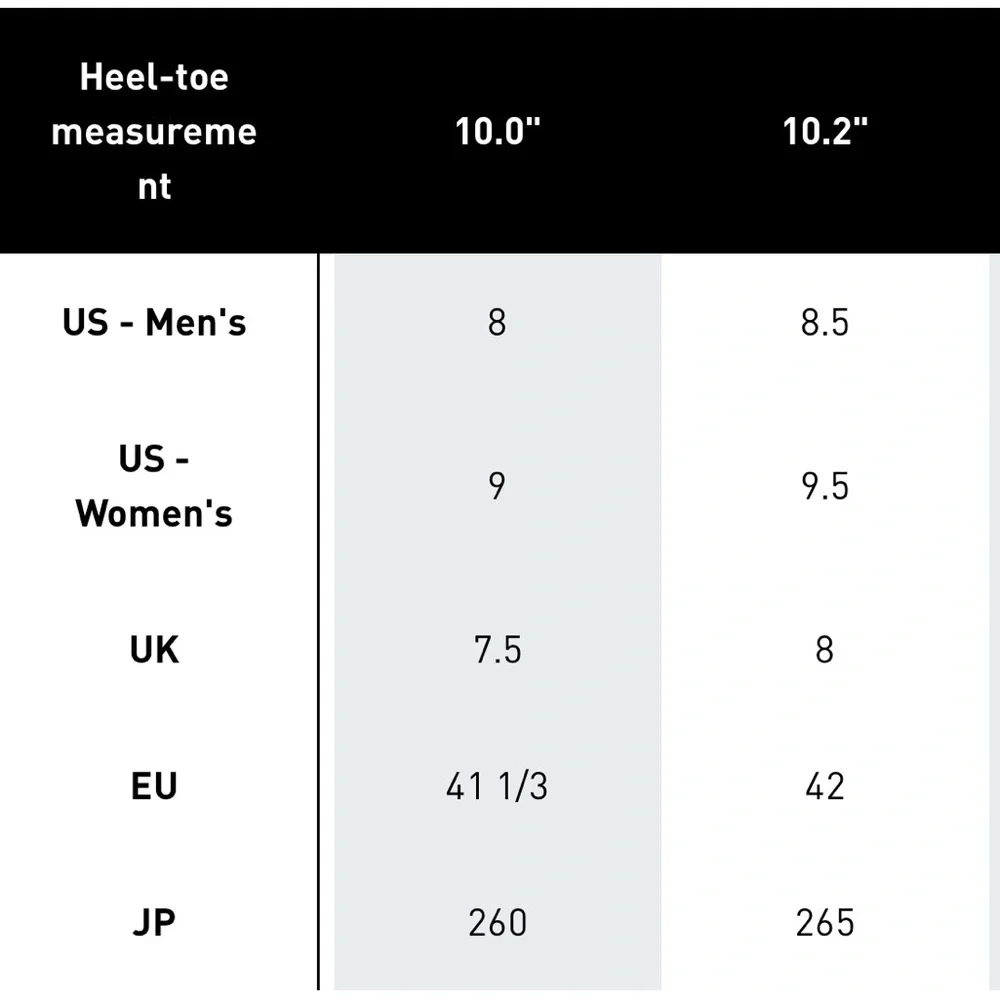Click the vertical divider beside row labels

coord(318,620)
